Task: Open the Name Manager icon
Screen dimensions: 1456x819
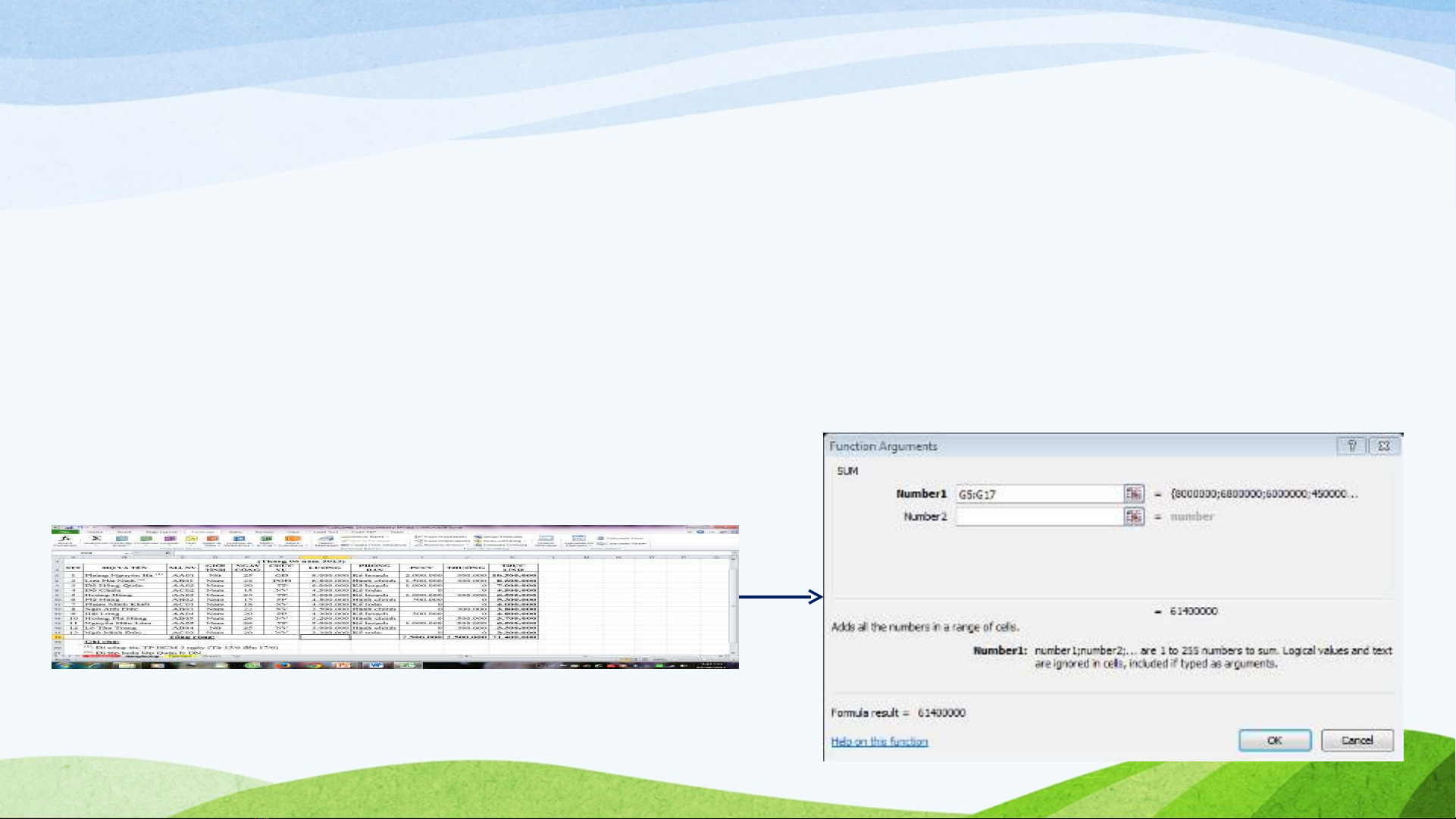Action: click(327, 539)
